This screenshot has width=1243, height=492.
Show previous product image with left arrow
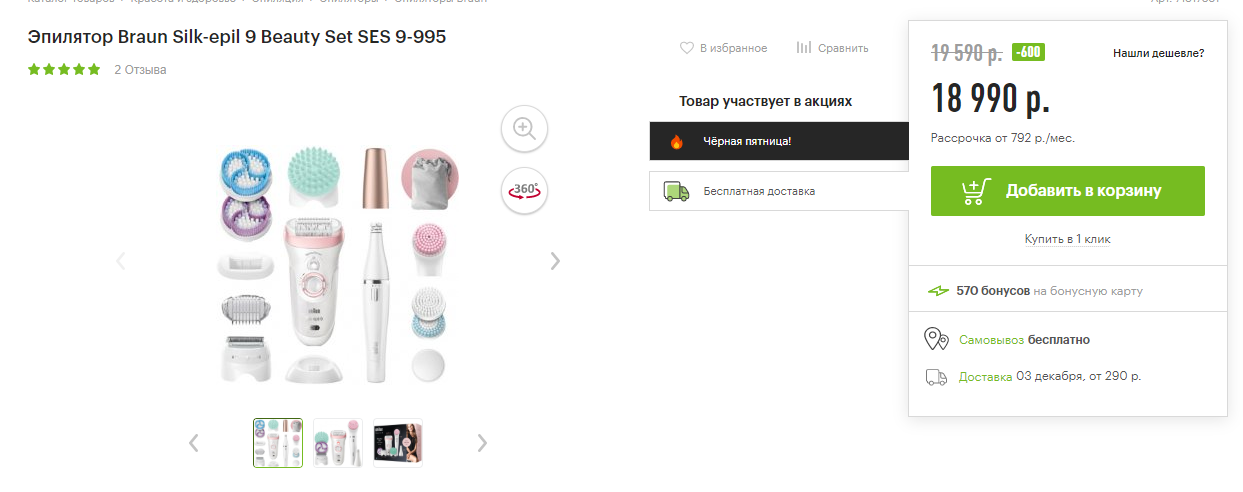[121, 261]
